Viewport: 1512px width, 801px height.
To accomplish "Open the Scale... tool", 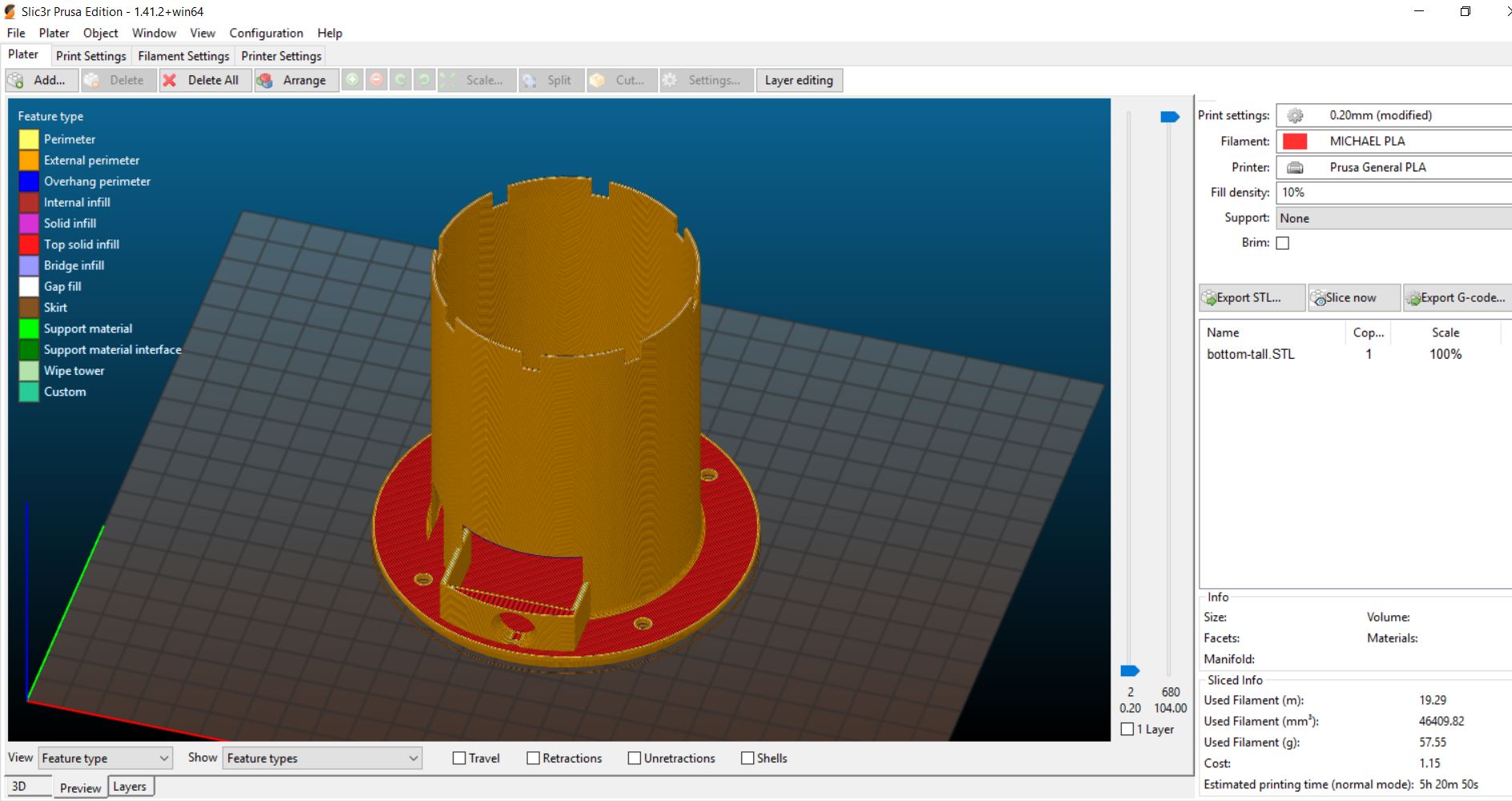I will click(x=476, y=80).
